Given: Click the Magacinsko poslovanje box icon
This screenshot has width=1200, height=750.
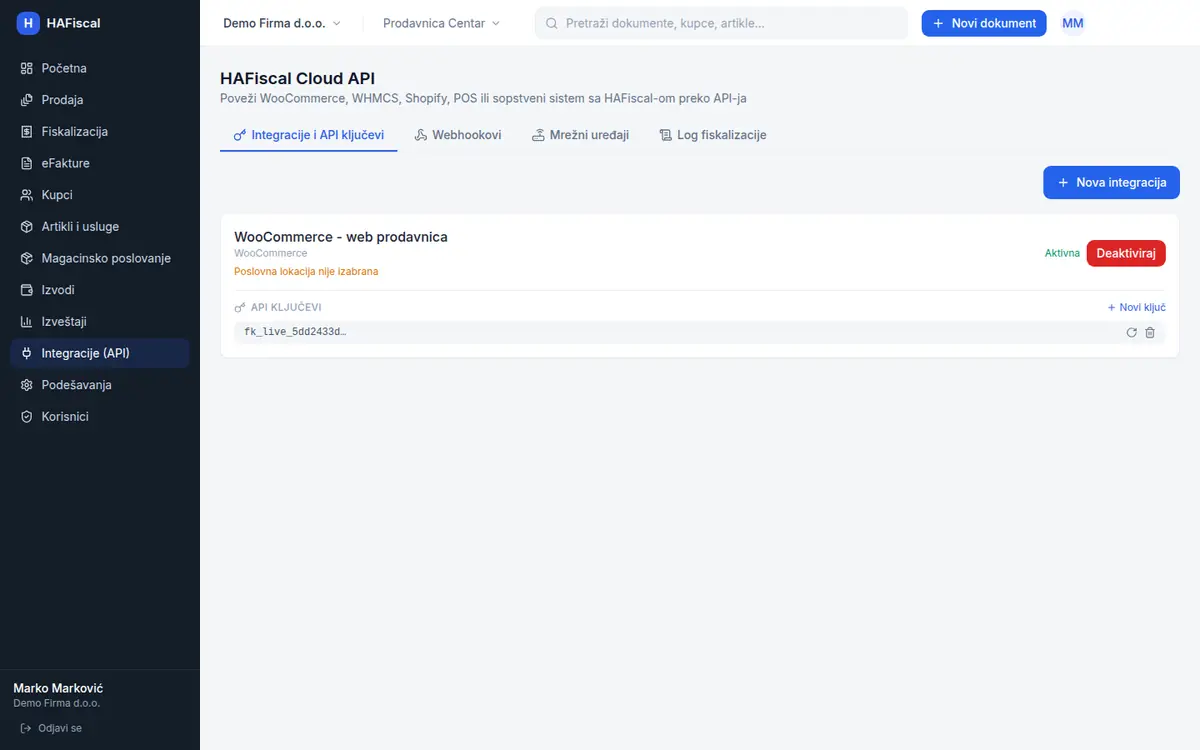Looking at the screenshot, I should pyautogui.click(x=27, y=258).
